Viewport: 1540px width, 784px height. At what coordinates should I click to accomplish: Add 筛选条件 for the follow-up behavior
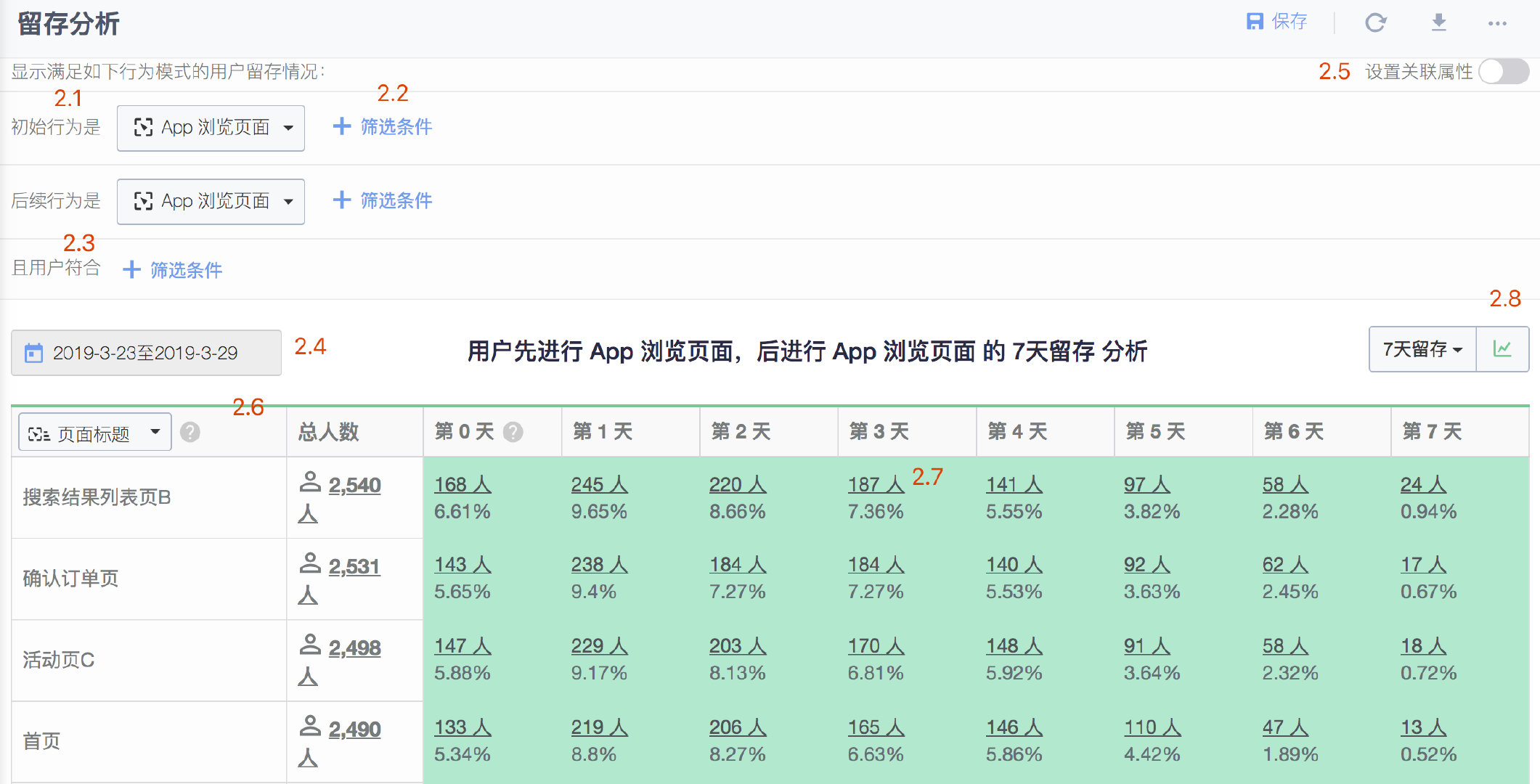(383, 200)
